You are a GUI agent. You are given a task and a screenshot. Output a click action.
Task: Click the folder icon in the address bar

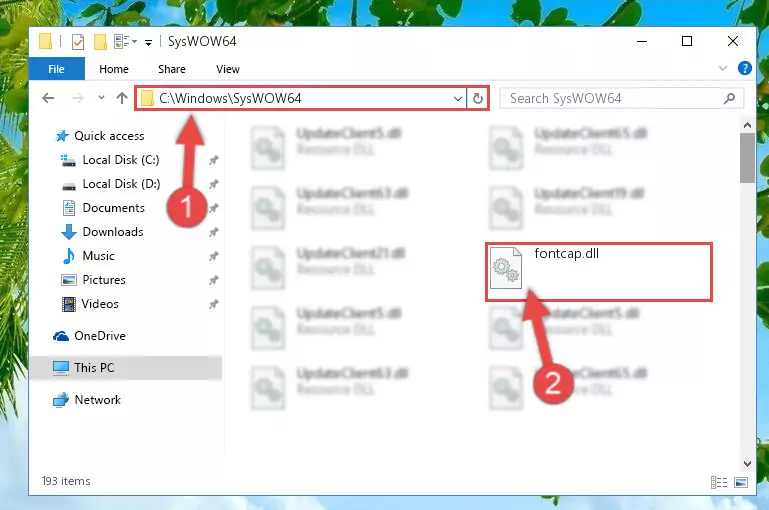pos(147,99)
